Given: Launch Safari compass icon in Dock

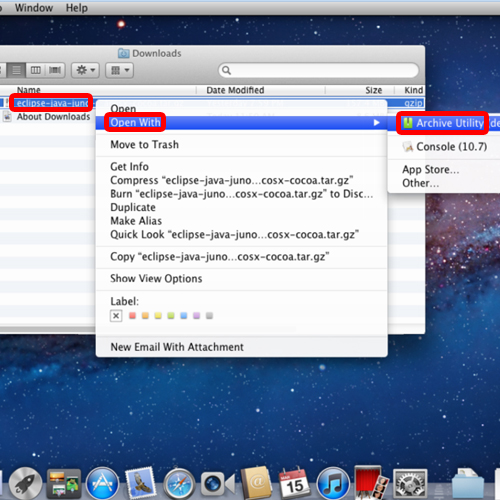Looking at the screenshot, I should click(x=179, y=484).
